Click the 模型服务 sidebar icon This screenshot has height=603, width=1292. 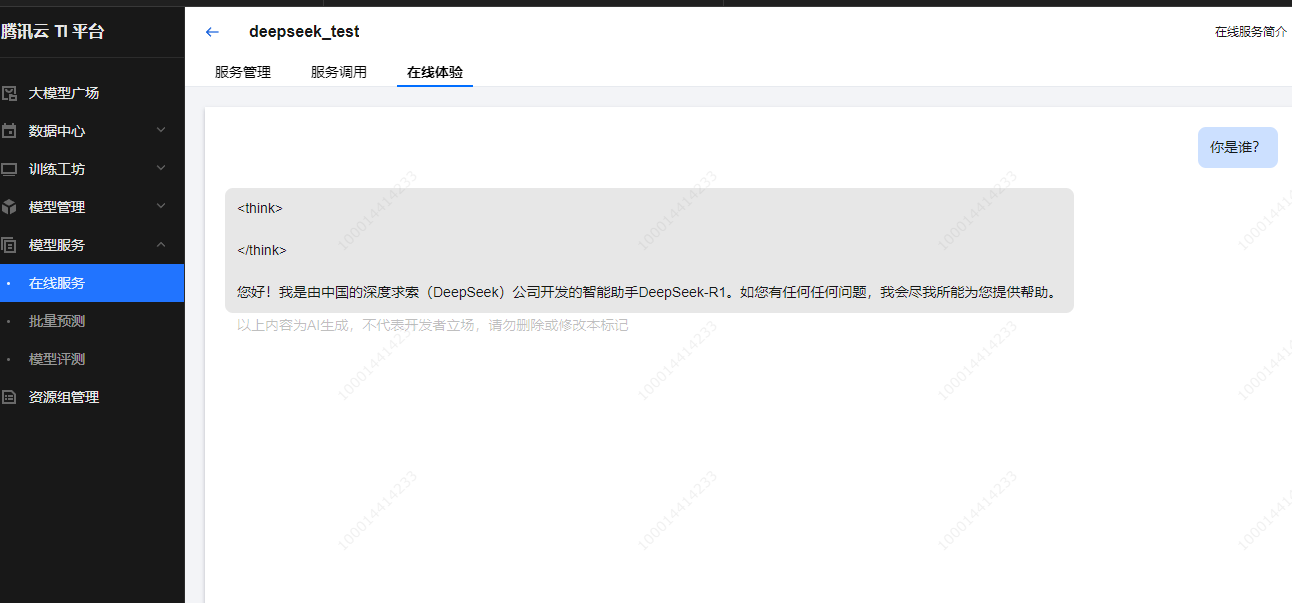click(9, 245)
